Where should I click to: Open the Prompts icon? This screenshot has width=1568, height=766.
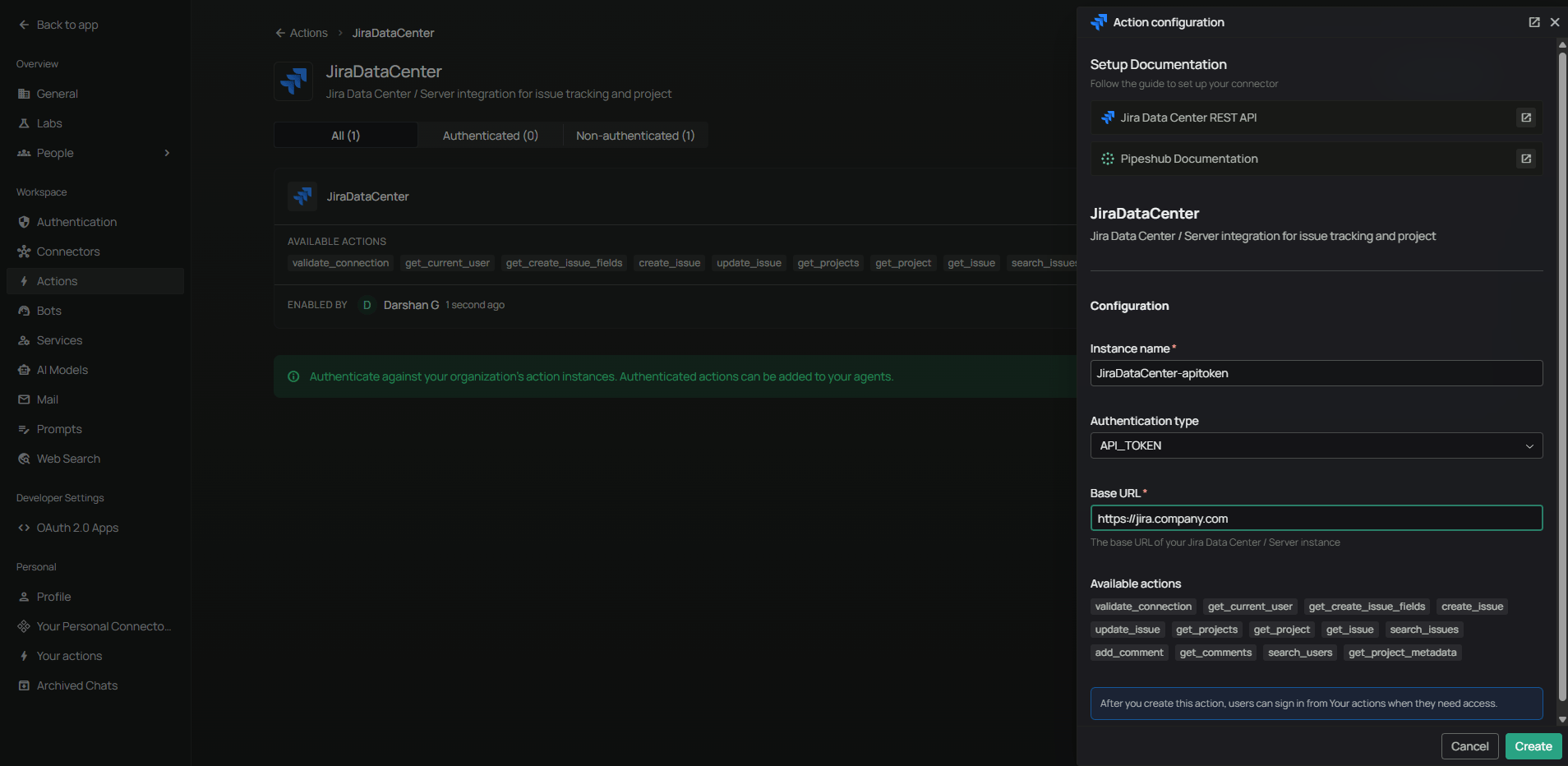[x=24, y=429]
